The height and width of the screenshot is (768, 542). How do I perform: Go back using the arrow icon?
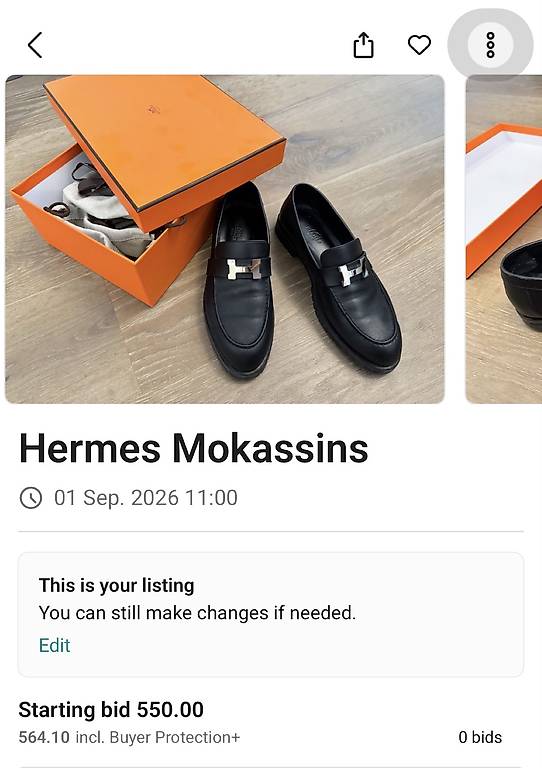tap(35, 45)
